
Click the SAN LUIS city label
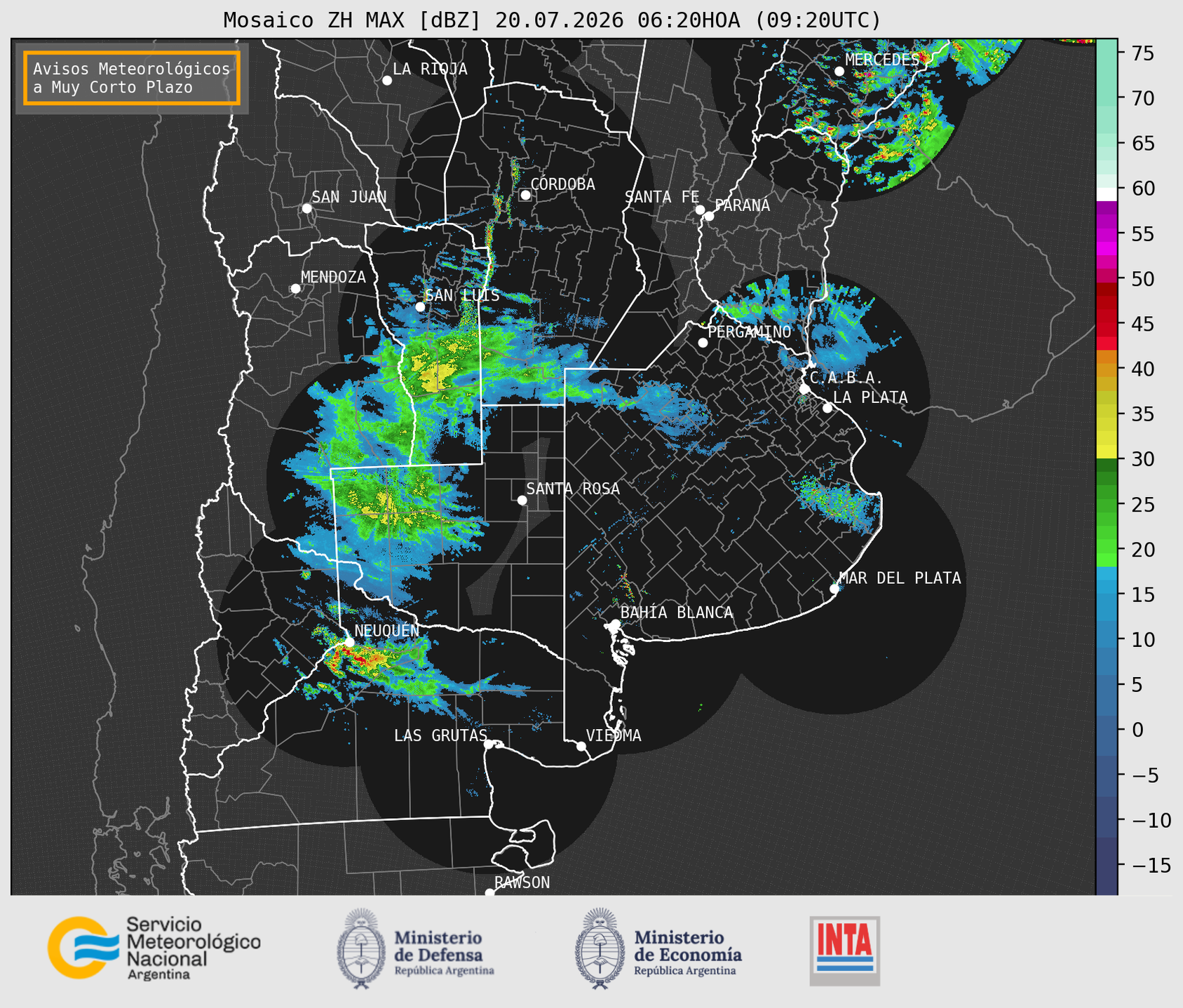462,296
